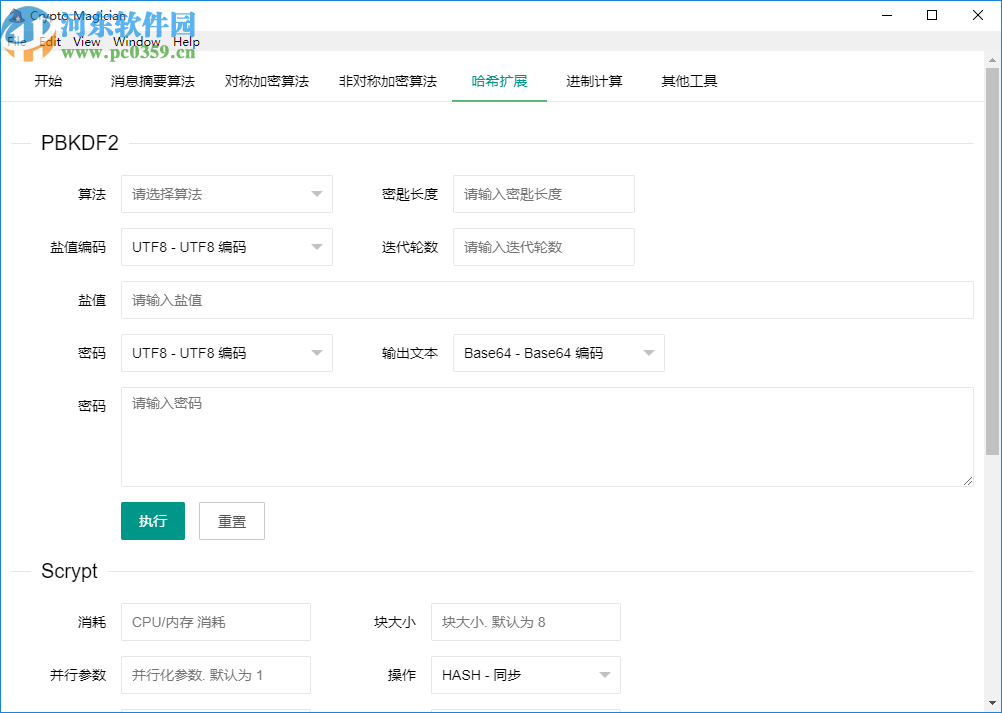Click the up arrow on the scrollbar

pyautogui.click(x=993, y=62)
